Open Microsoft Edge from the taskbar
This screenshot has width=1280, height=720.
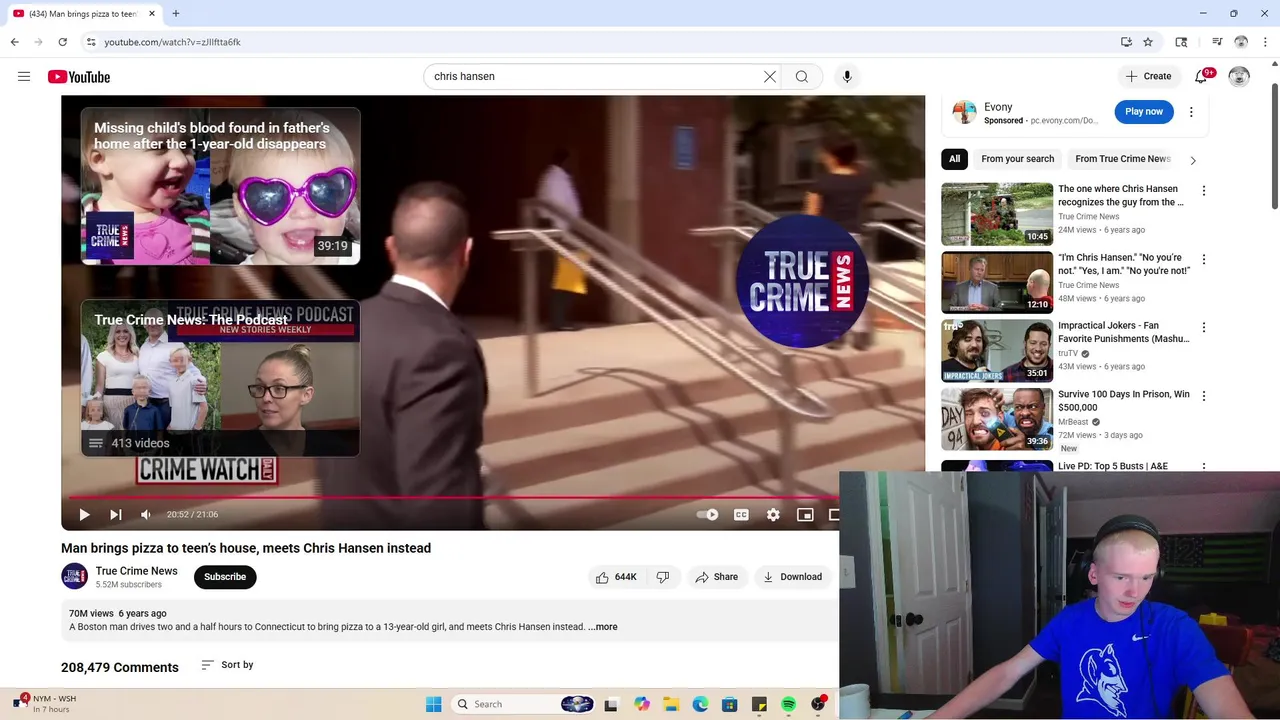pyautogui.click(x=700, y=704)
